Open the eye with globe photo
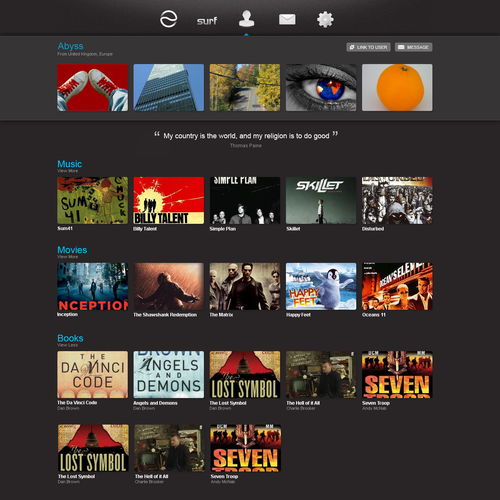This screenshot has height=500, width=500. [x=321, y=87]
